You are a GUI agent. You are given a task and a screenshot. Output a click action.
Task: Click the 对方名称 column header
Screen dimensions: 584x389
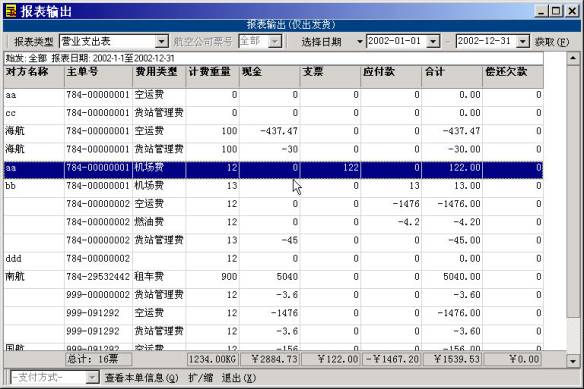point(34,77)
